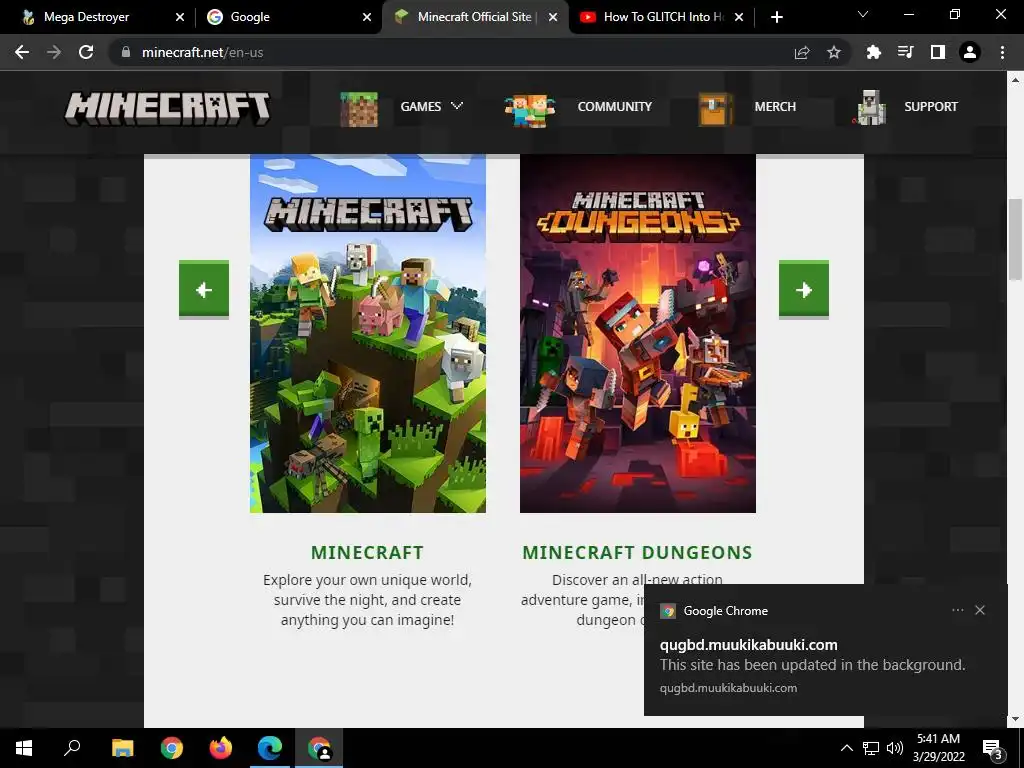Click the MINECRAFT game title link

(x=367, y=552)
